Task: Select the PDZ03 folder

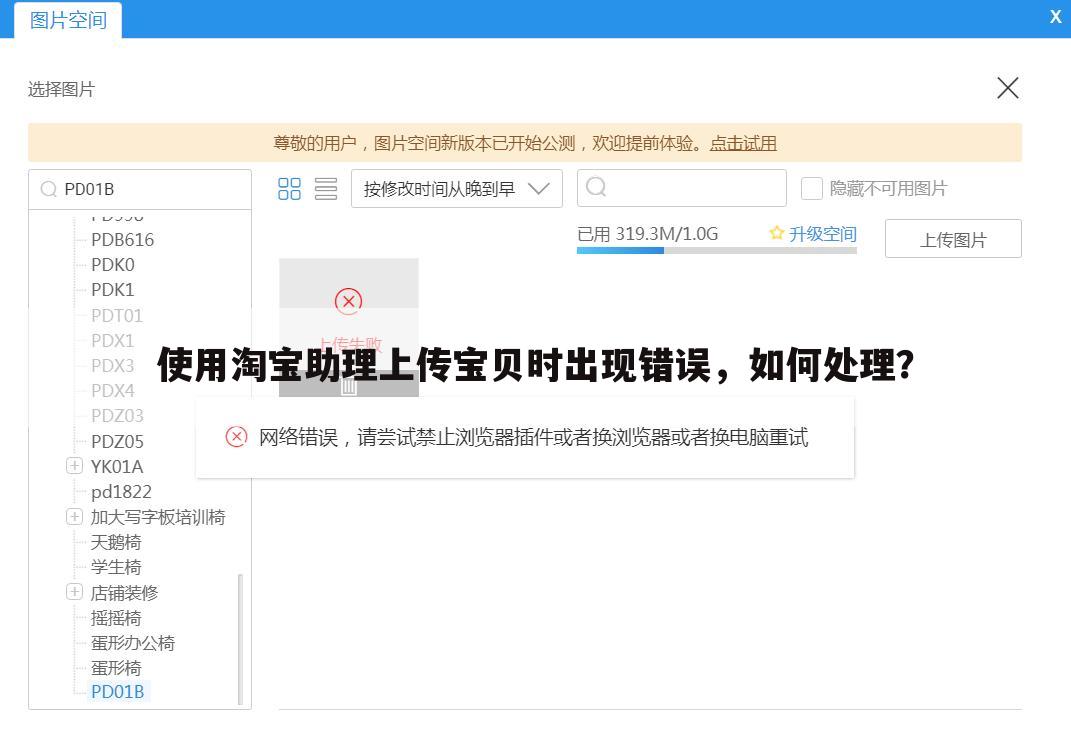Action: (x=117, y=415)
